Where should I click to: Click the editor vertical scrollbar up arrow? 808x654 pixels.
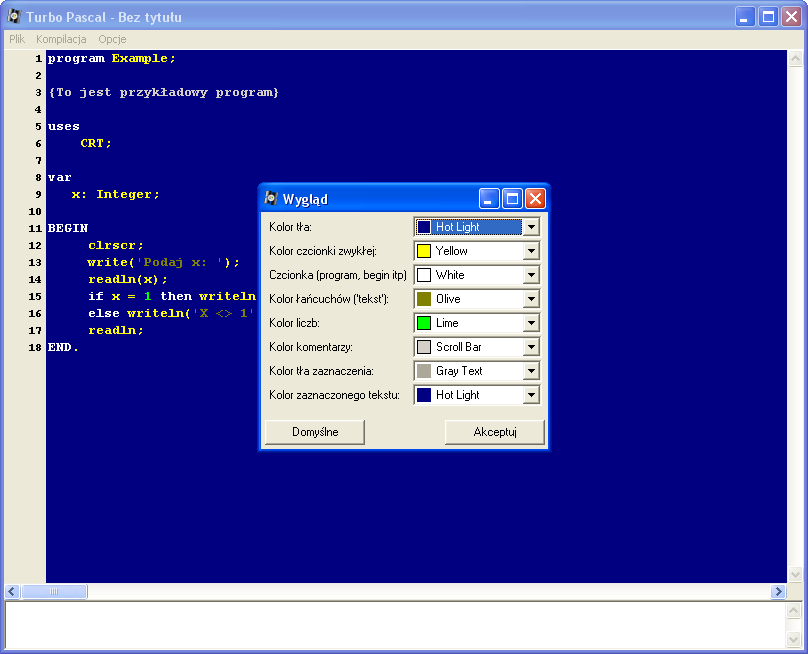(x=796, y=58)
